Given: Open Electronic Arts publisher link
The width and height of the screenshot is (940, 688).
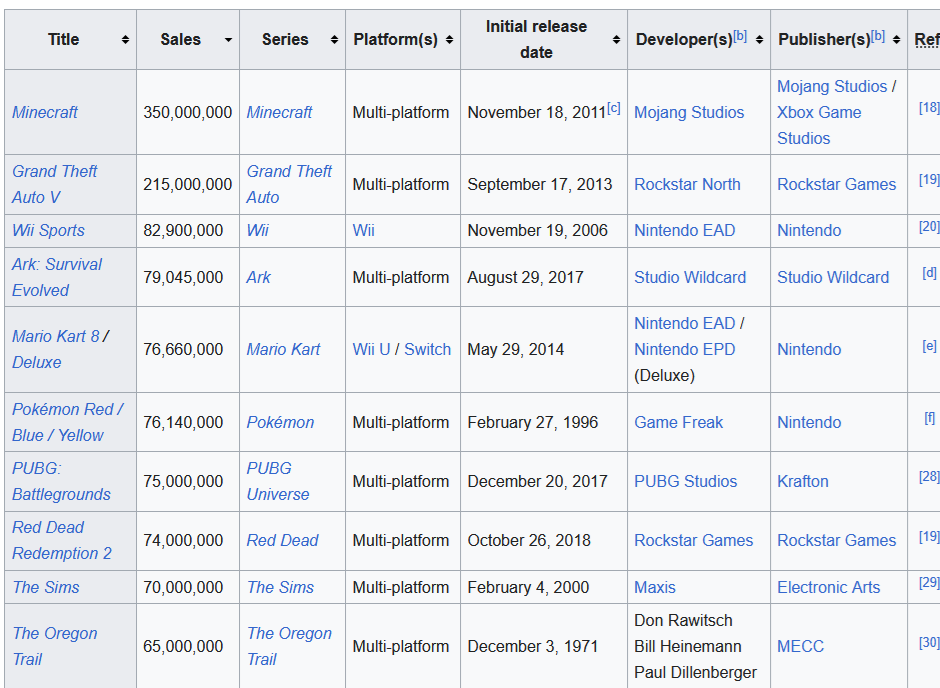Looking at the screenshot, I should point(828,587).
